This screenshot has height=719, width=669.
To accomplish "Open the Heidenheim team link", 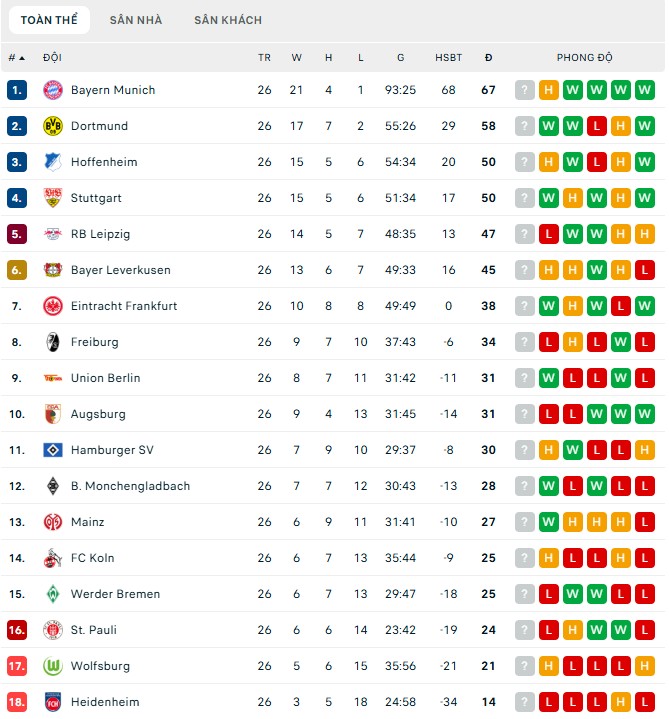I will click(x=105, y=702).
